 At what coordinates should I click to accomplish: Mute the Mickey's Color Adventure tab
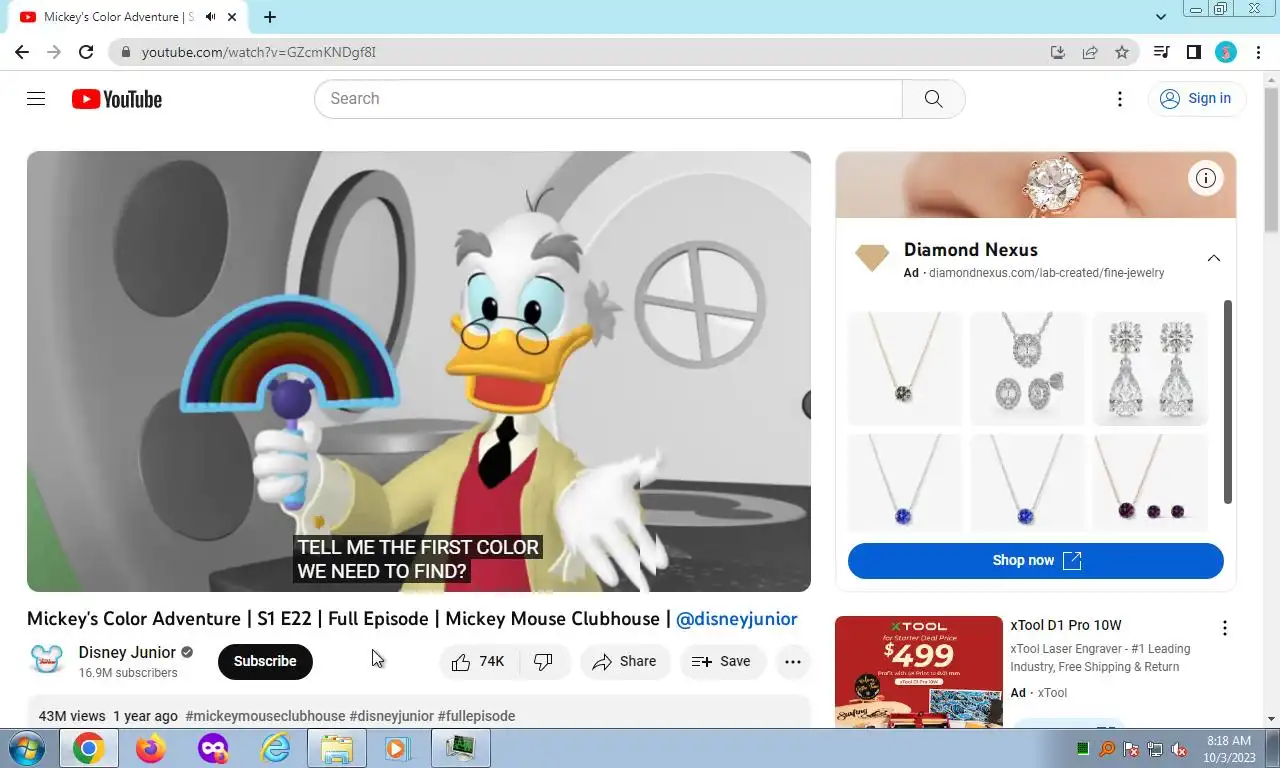coord(211,17)
